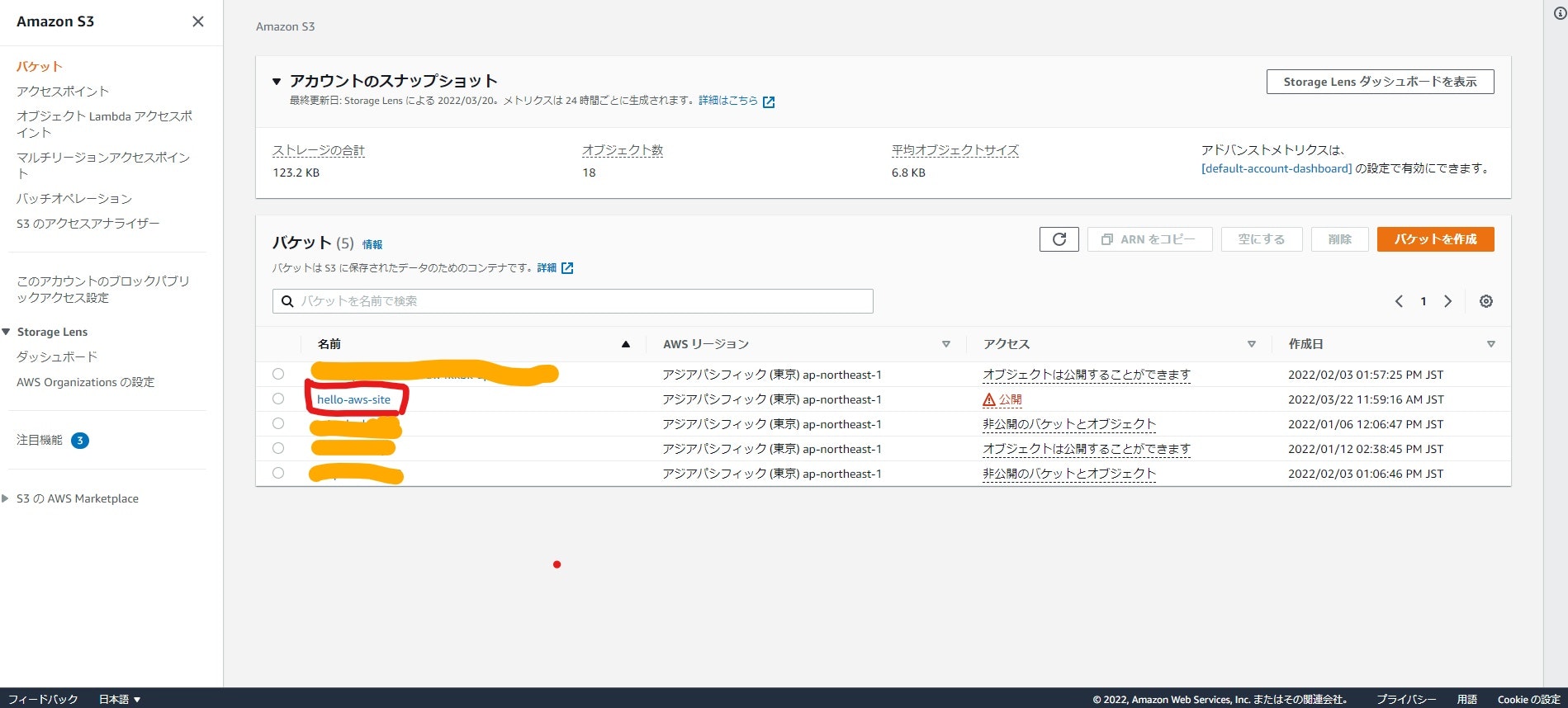Close the Amazon S3 sidebar panel
Screen dimensions: 1568x708
pyautogui.click(x=198, y=21)
